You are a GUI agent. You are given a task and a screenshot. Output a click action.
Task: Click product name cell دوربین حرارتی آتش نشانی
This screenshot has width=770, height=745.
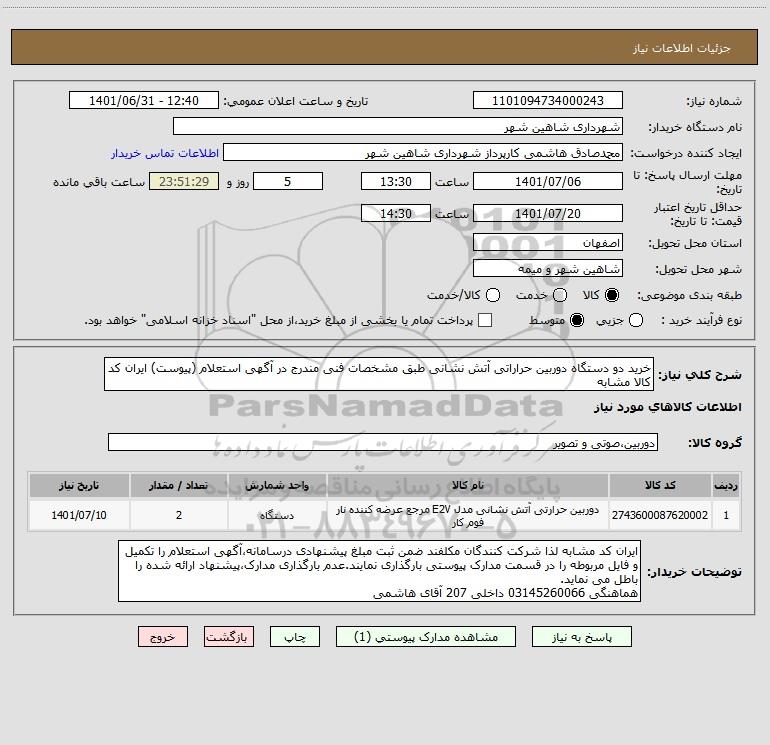click(468, 515)
